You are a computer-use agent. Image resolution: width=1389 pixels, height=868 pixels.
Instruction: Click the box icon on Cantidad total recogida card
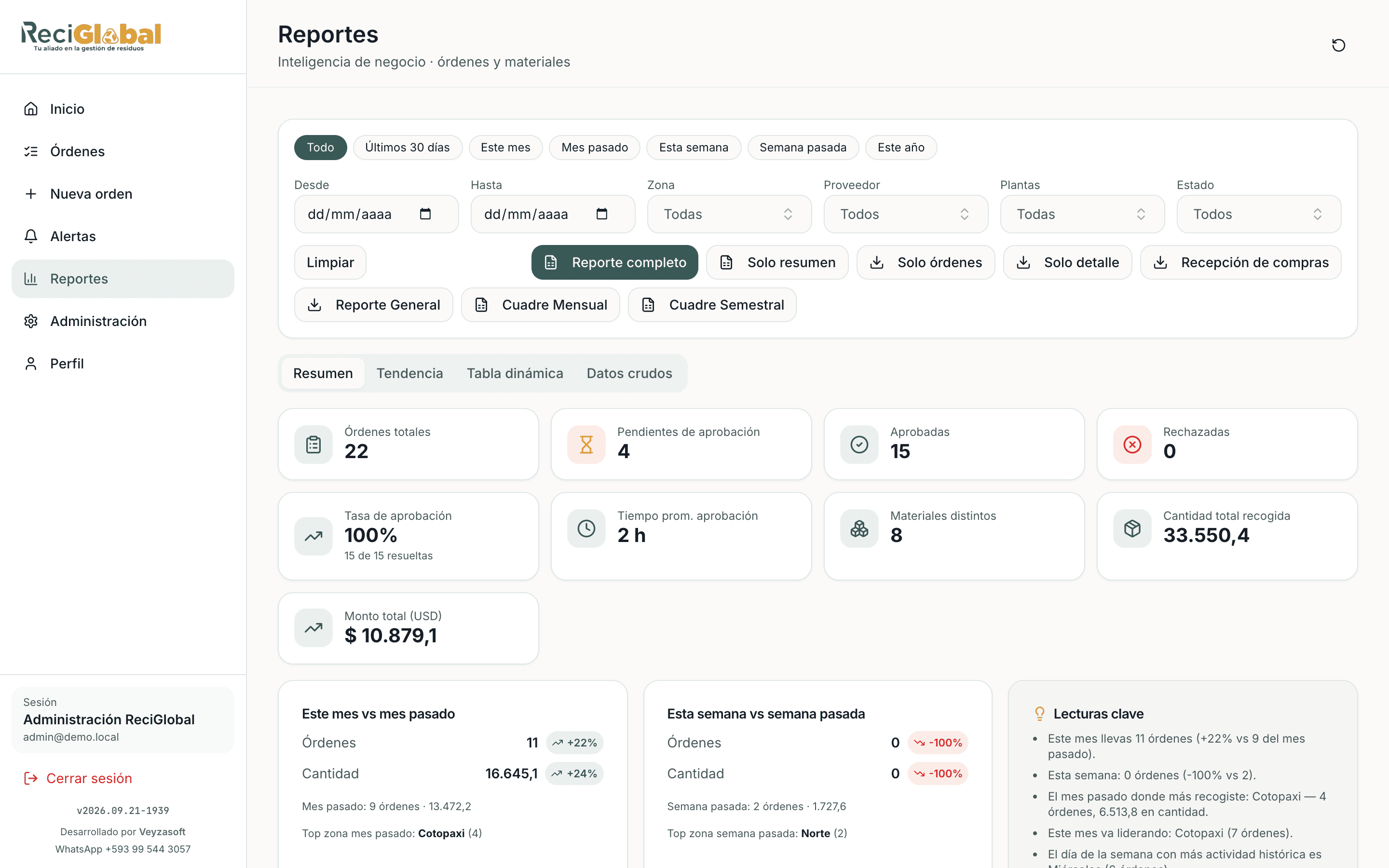[1132, 528]
